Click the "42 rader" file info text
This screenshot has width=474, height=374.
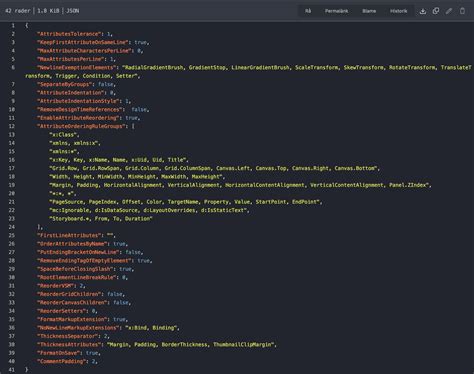(18, 11)
